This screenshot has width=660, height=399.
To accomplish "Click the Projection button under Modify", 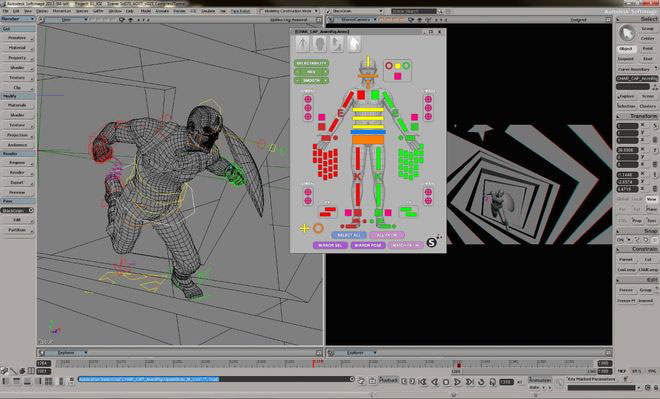I will pyautogui.click(x=17, y=135).
